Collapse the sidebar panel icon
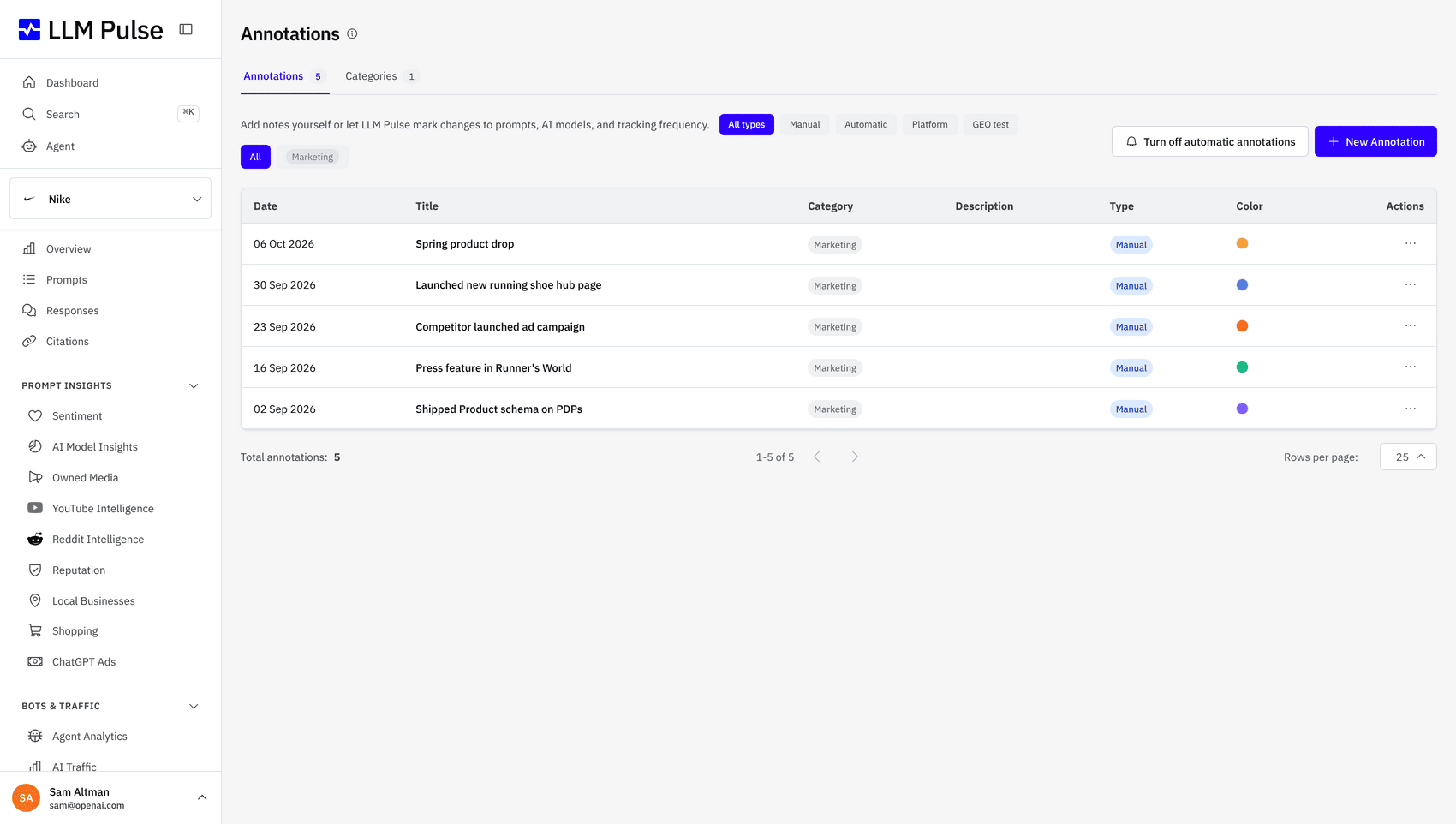Viewport: 1456px width, 824px height. 186,29
